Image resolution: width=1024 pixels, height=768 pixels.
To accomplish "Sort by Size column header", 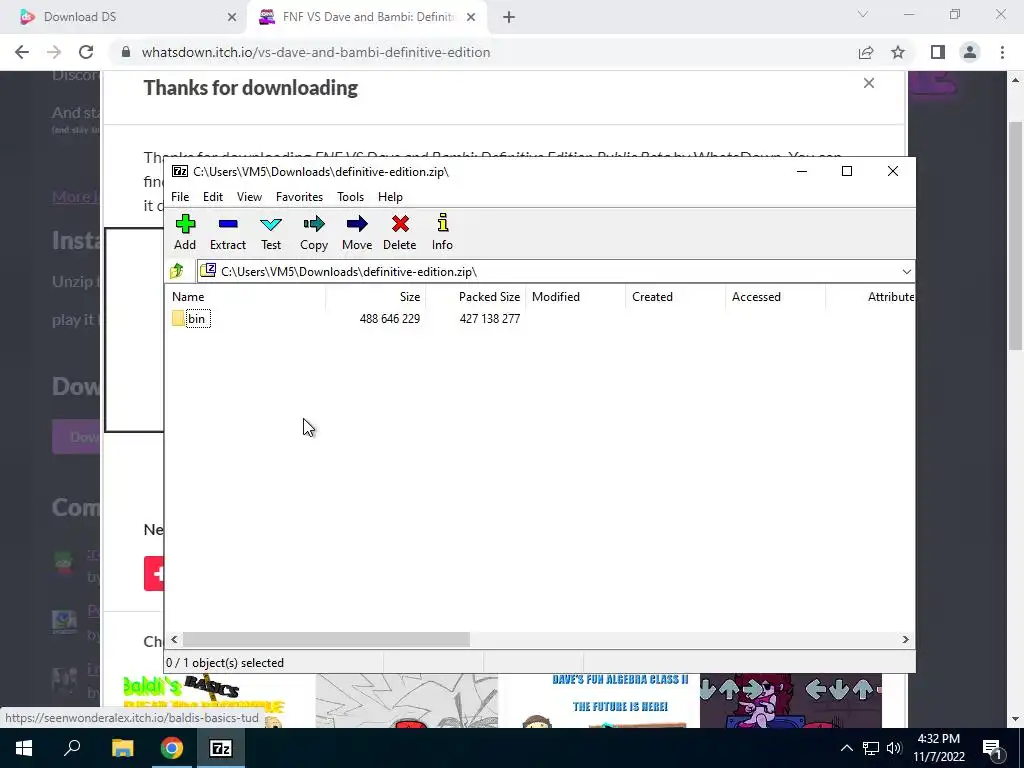I will pyautogui.click(x=376, y=296).
